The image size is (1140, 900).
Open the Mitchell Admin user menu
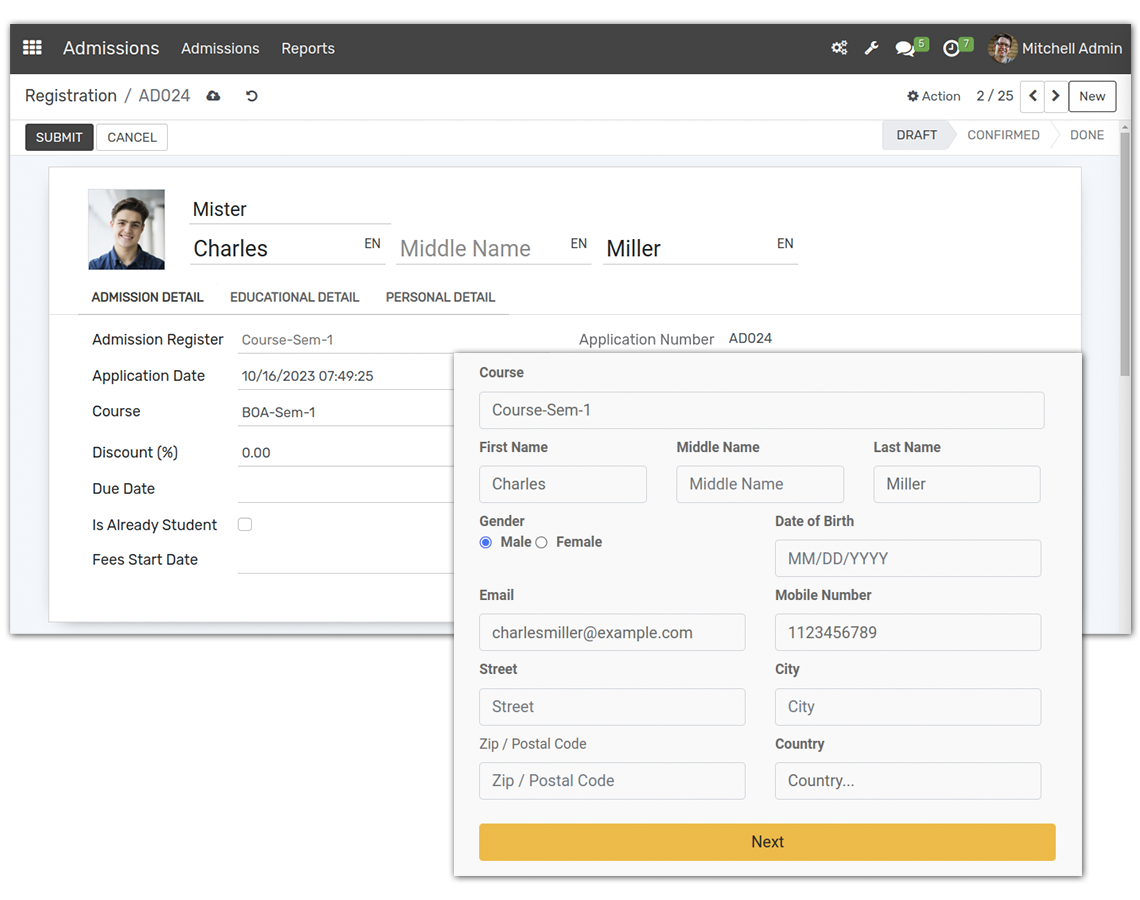click(x=1055, y=48)
